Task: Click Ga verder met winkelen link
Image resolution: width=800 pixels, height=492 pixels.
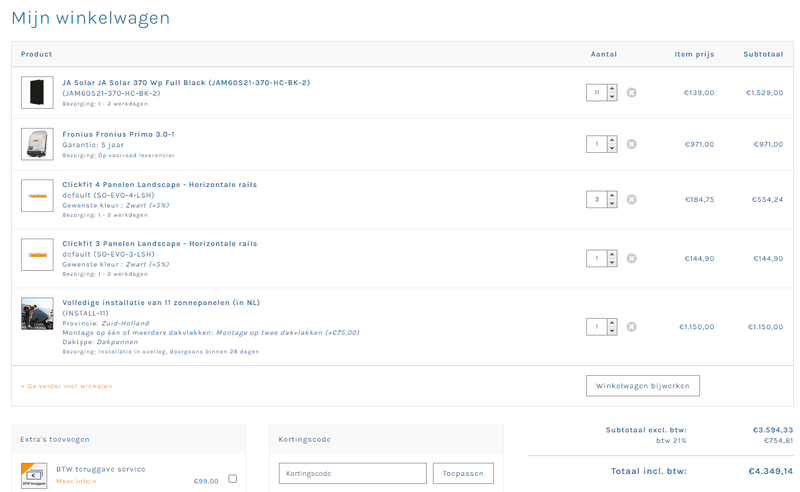Action: click(x=66, y=386)
